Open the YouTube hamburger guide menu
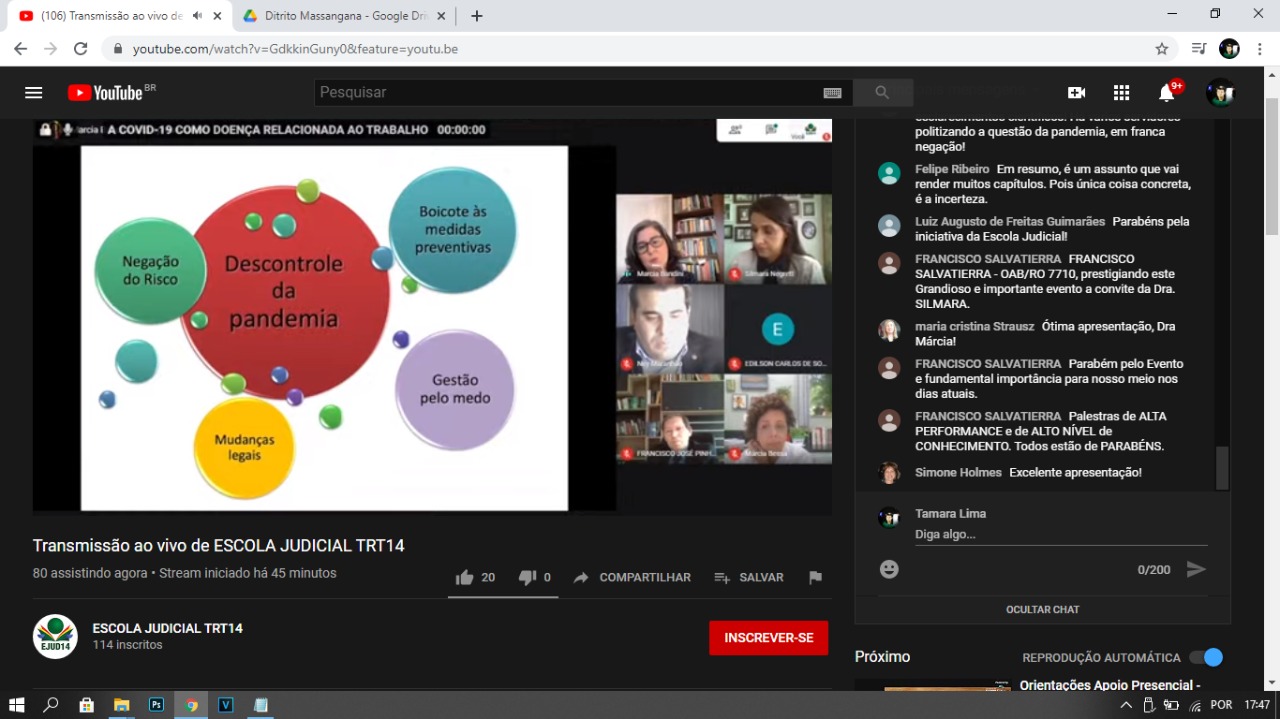The height and width of the screenshot is (719, 1280). point(34,93)
